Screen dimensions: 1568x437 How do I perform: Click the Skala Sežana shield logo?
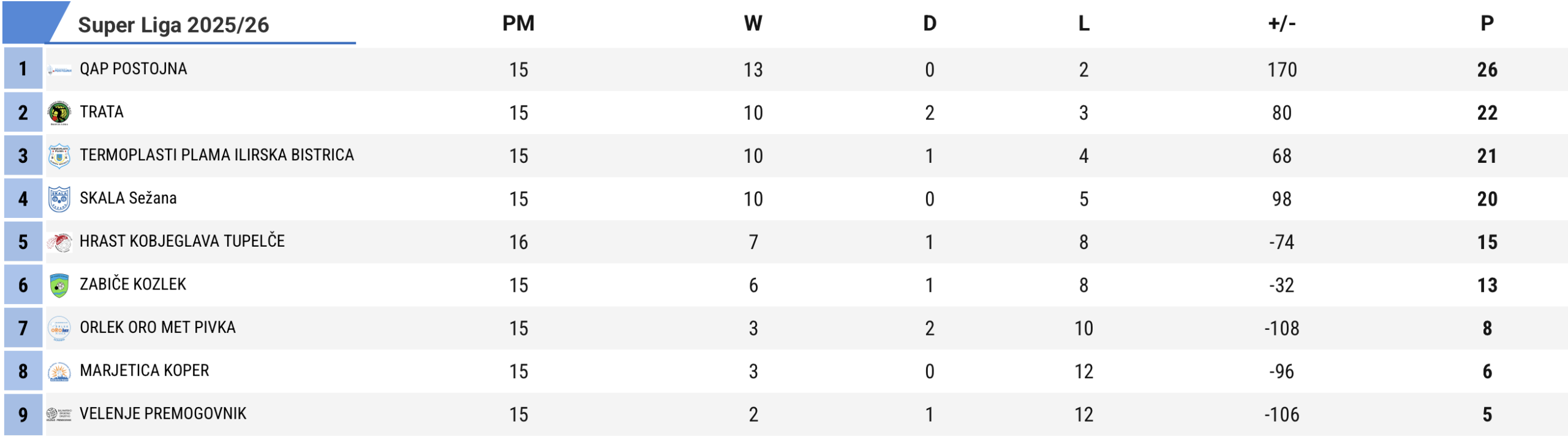pyautogui.click(x=59, y=199)
